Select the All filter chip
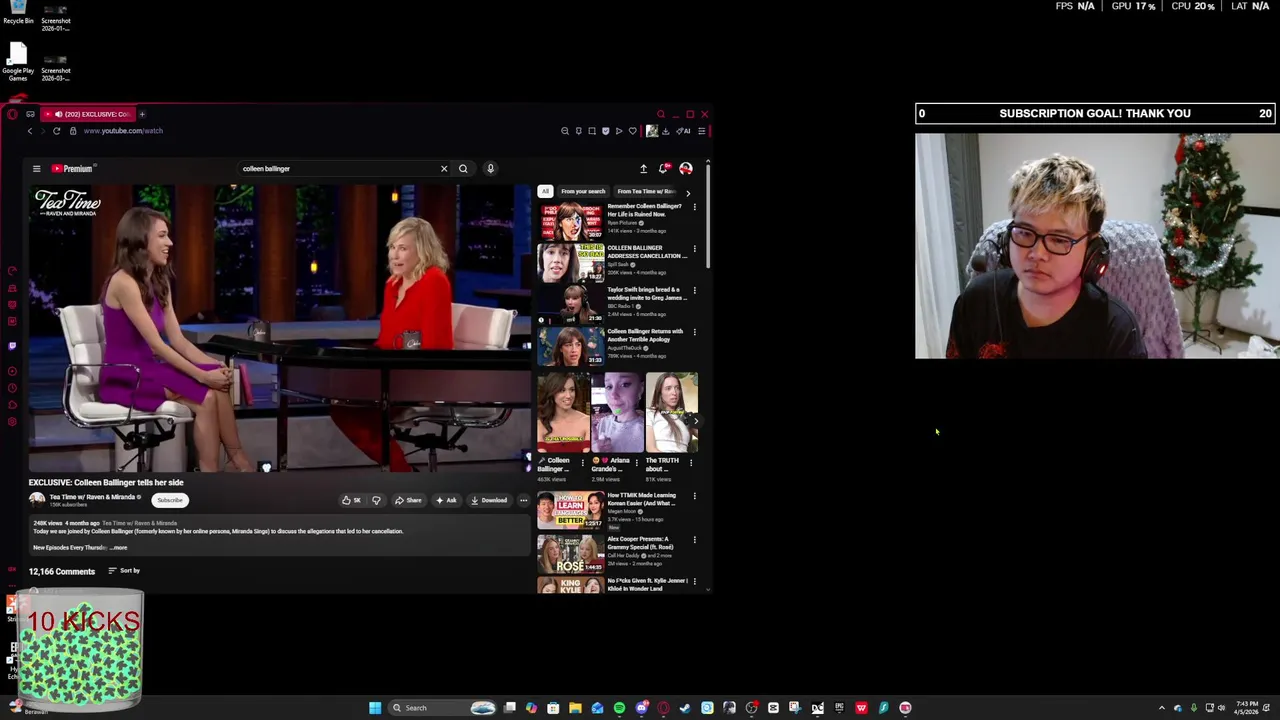 tap(545, 191)
